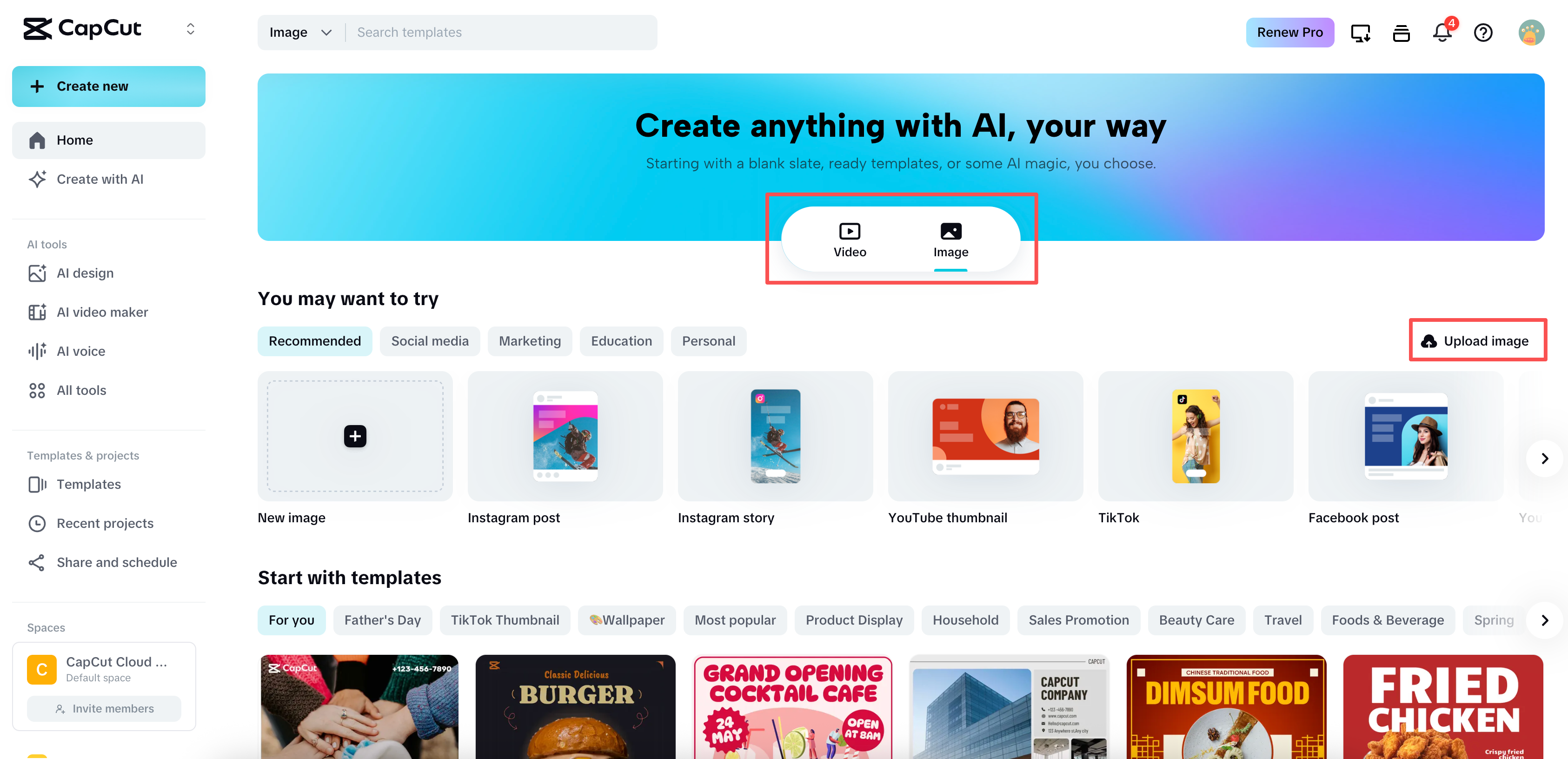Screen dimensions: 1568x759
Task: Switch creation mode to Image
Action: pos(950,240)
